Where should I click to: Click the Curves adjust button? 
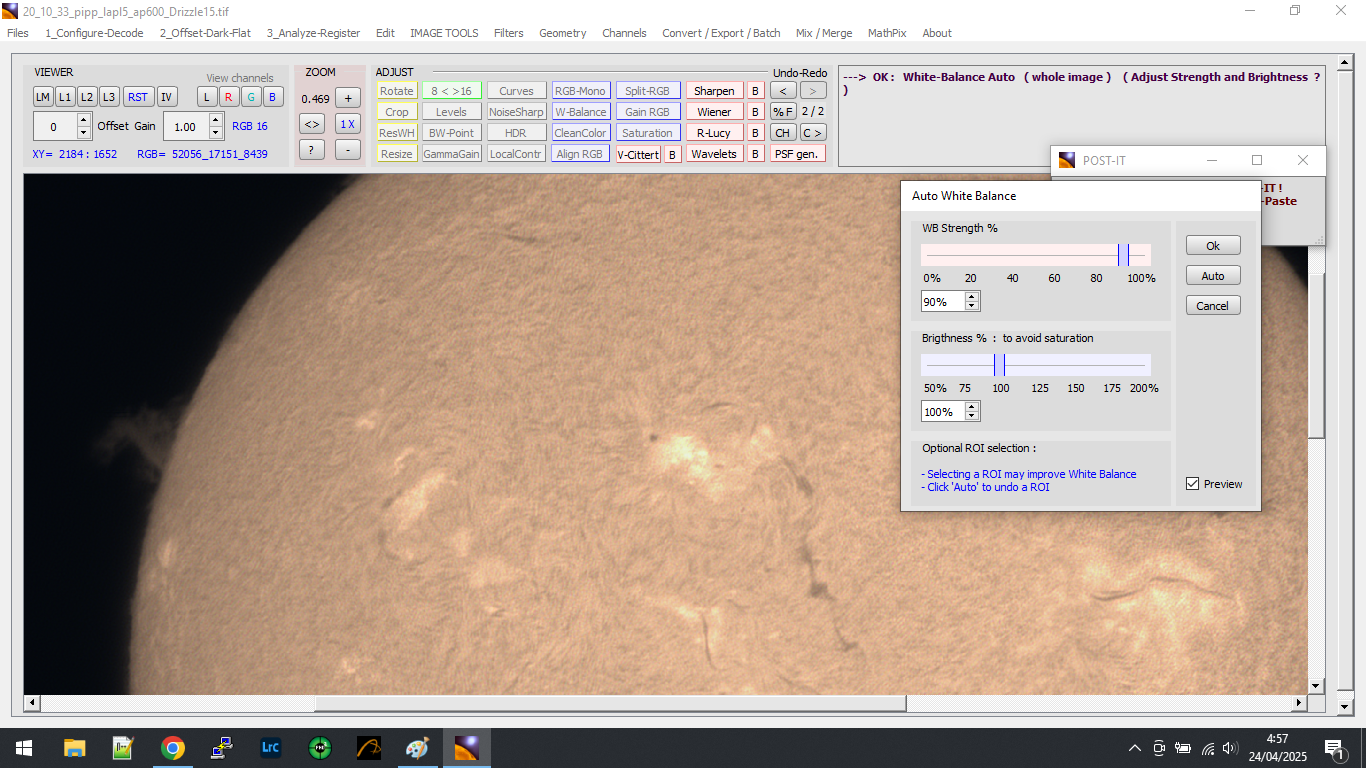click(517, 91)
